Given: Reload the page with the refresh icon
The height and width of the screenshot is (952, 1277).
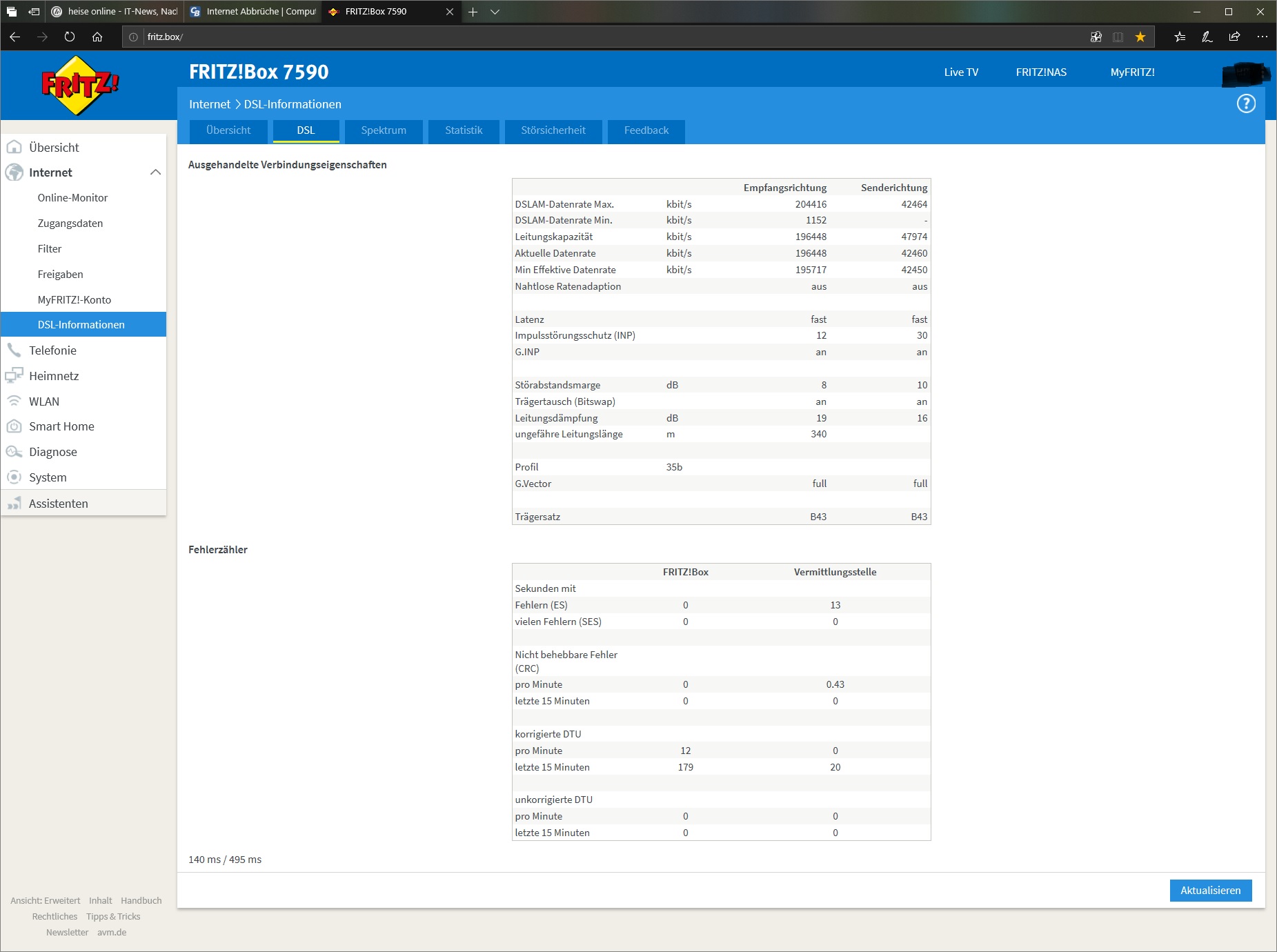Looking at the screenshot, I should 70,37.
